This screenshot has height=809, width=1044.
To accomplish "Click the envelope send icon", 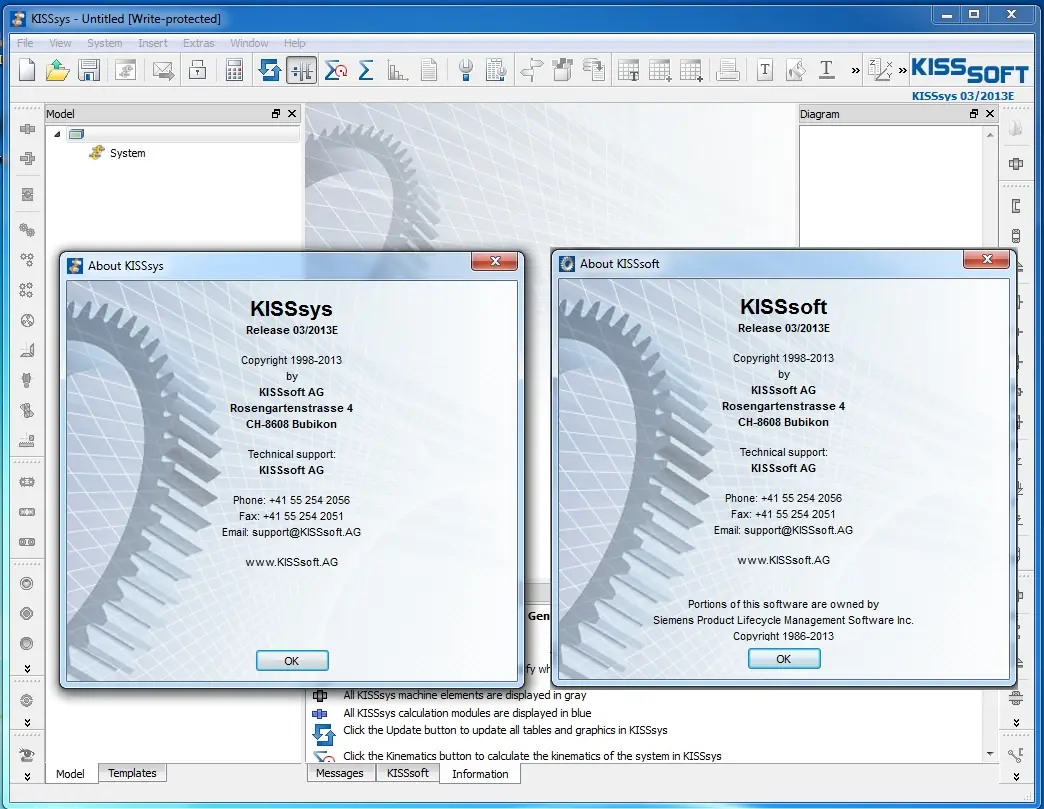I will [x=163, y=69].
